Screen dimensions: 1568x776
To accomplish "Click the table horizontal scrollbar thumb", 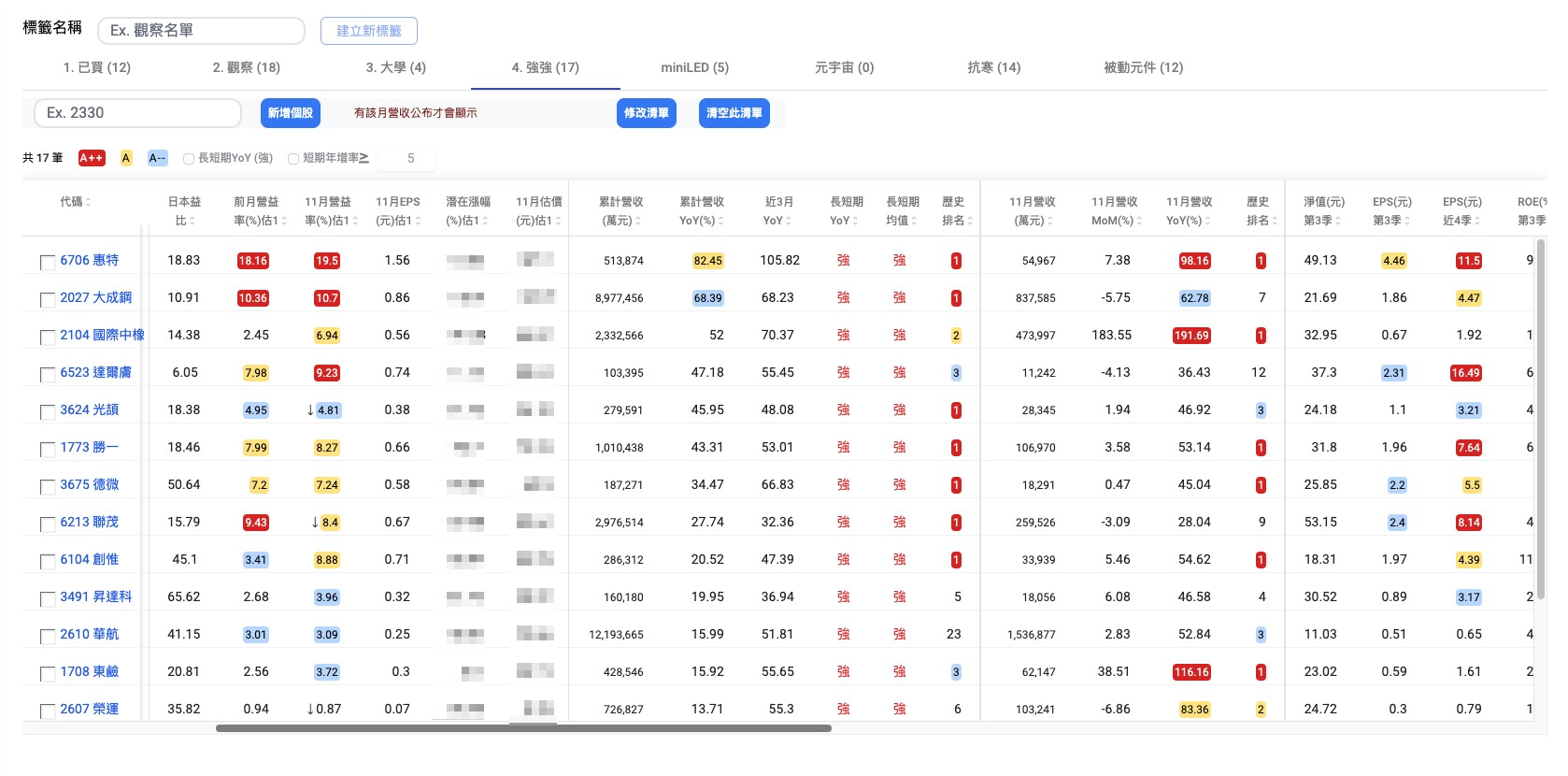I will click(523, 728).
